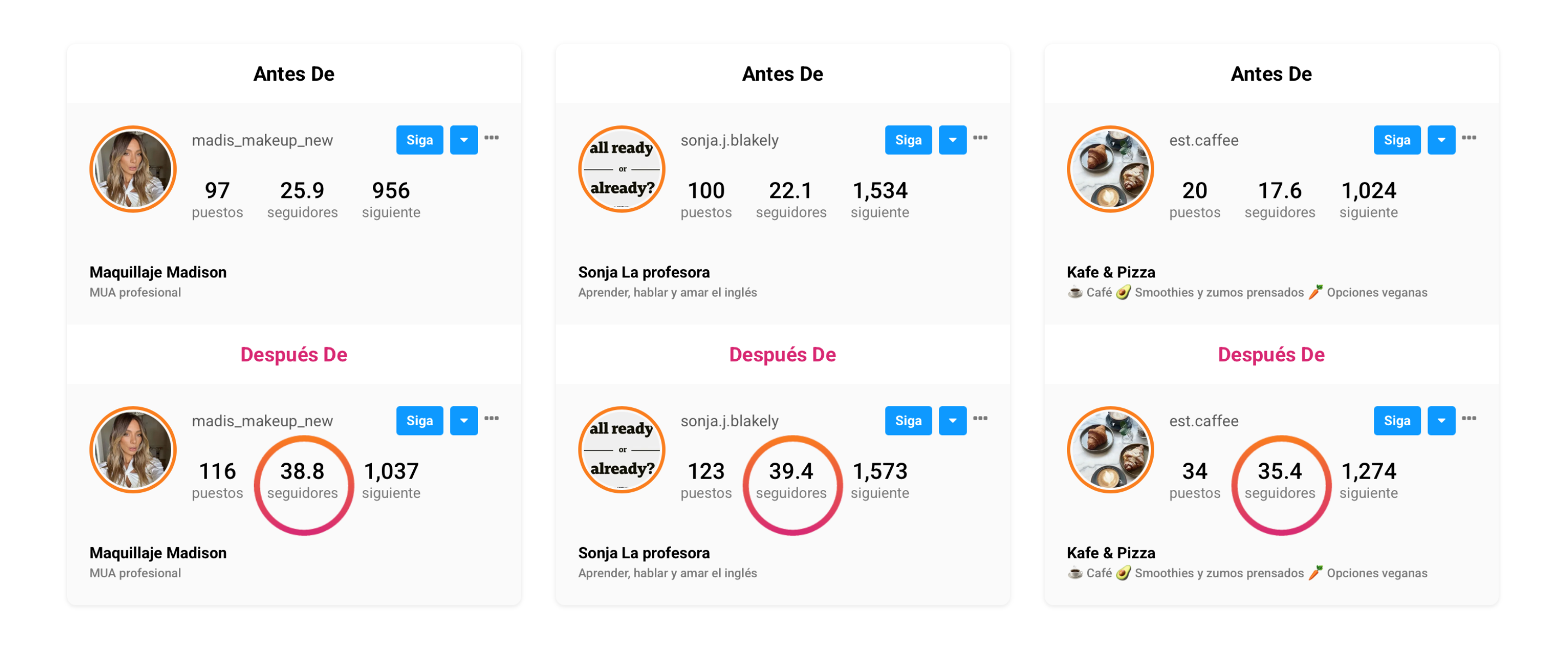Expand the dropdown arrow beside Siga on est.caffee Después card
Screen dimensions: 1568x653
click(x=1442, y=420)
